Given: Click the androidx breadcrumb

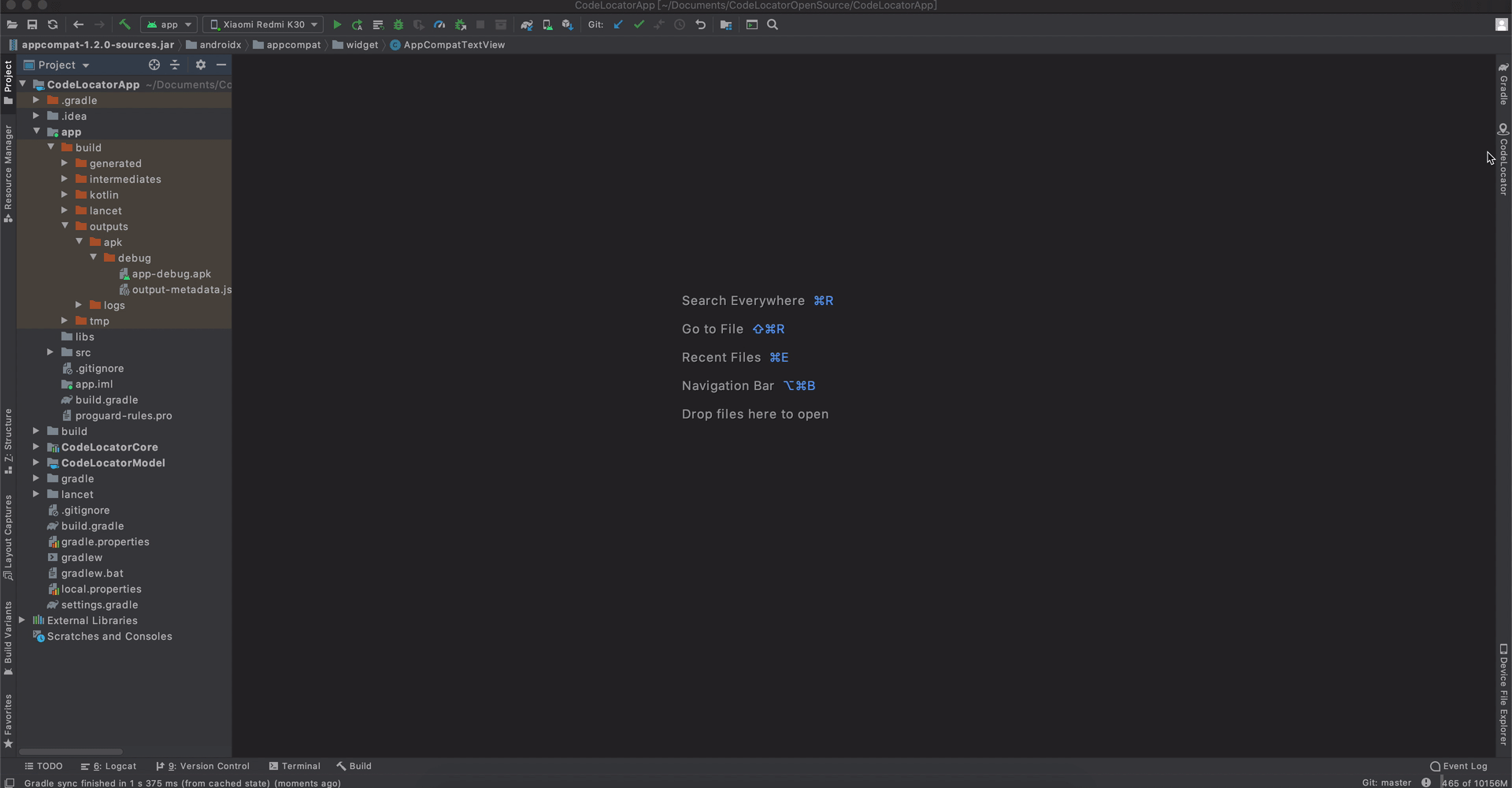Looking at the screenshot, I should click(x=213, y=45).
